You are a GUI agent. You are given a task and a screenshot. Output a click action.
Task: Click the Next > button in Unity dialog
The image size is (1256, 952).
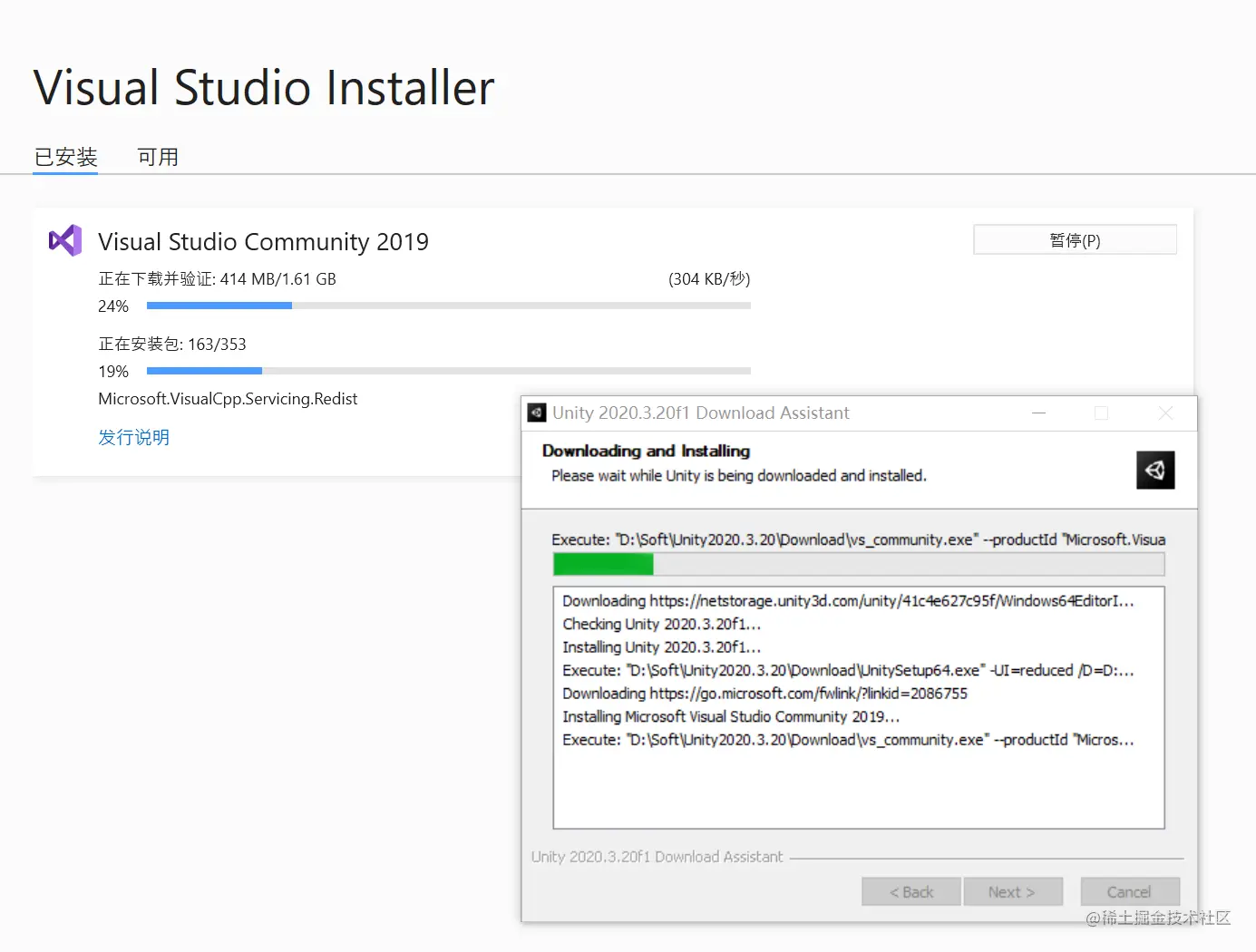(1011, 891)
